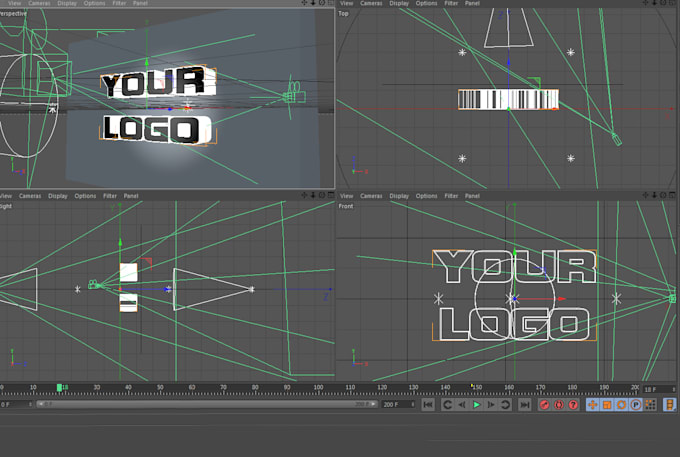Jump to the start of the animation
The height and width of the screenshot is (457, 680).
pos(428,405)
